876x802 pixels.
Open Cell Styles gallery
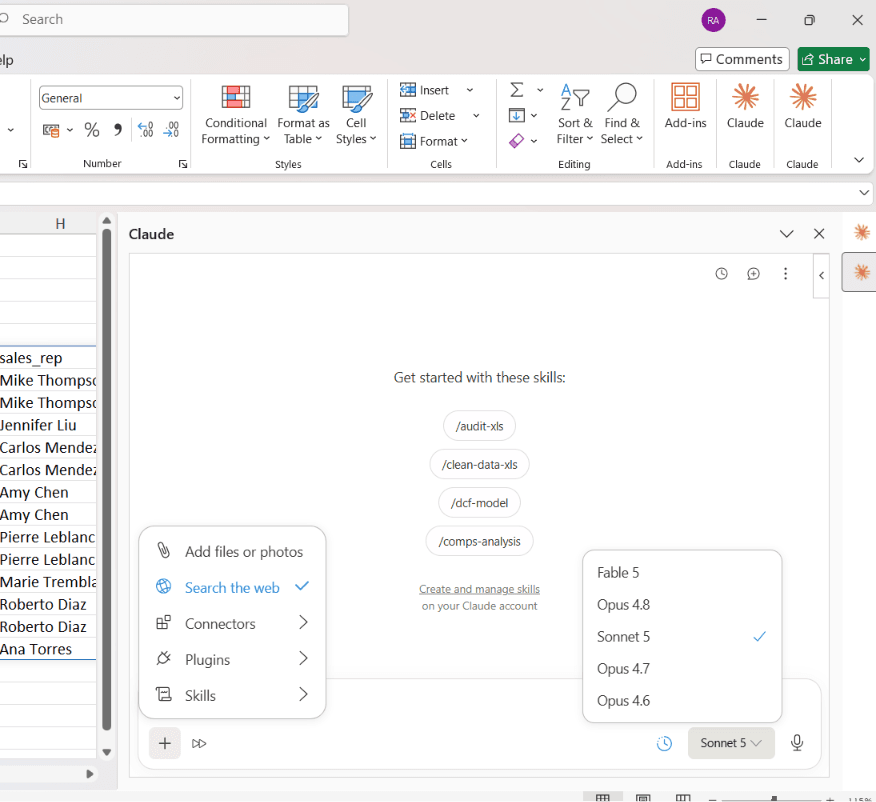pos(356,115)
